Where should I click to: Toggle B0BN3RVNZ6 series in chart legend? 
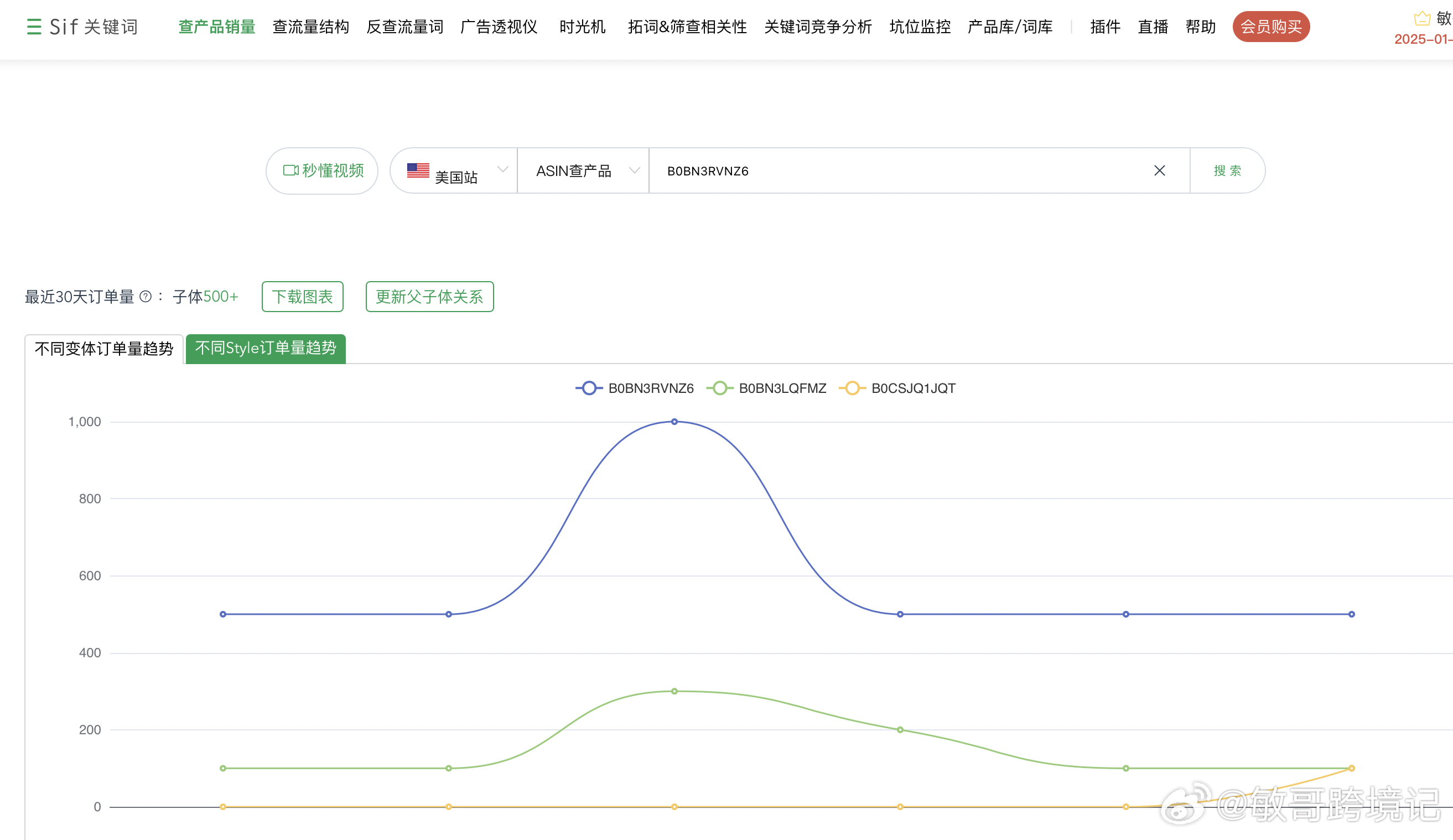(x=635, y=388)
